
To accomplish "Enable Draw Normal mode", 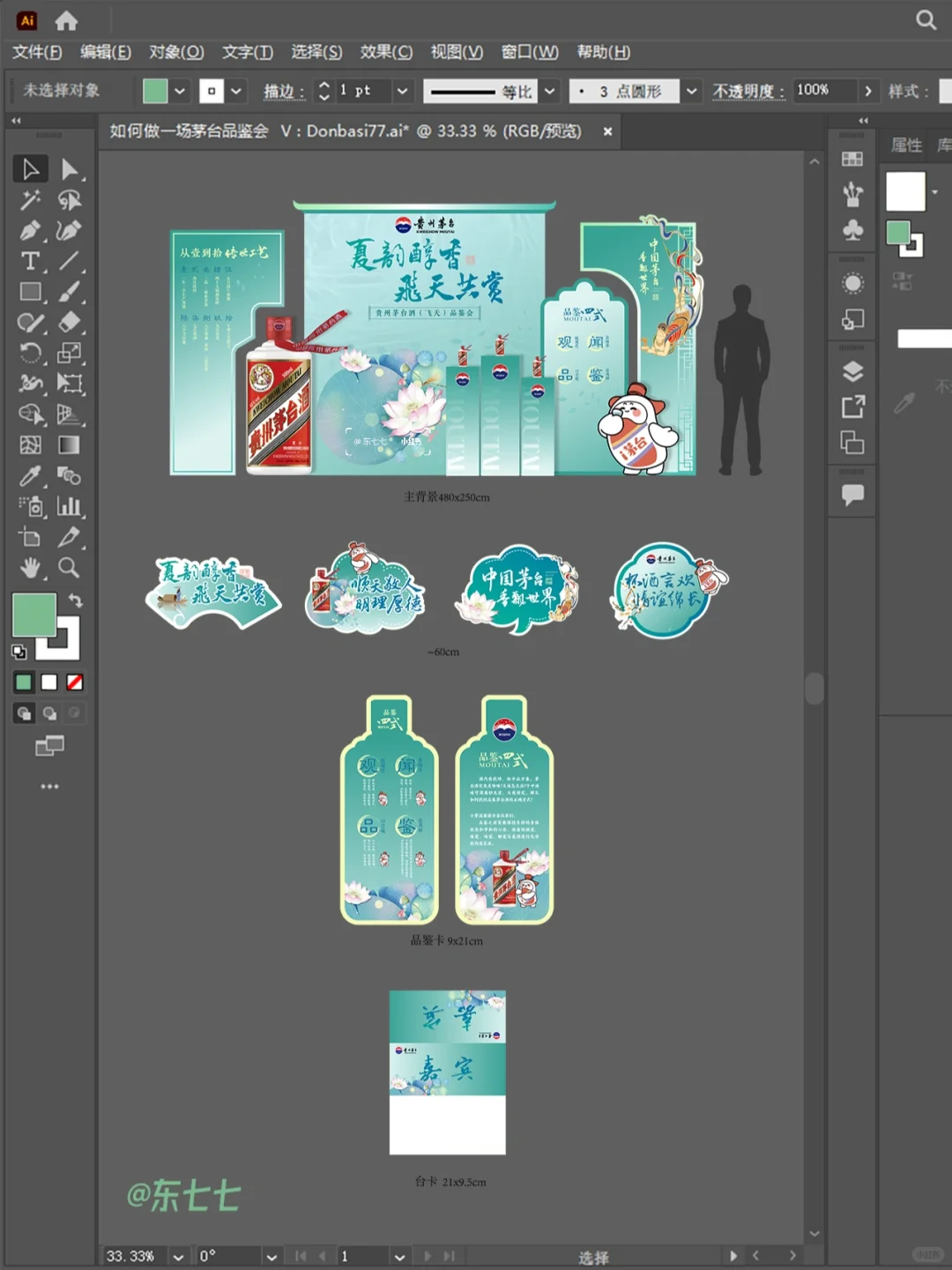I will pyautogui.click(x=24, y=713).
